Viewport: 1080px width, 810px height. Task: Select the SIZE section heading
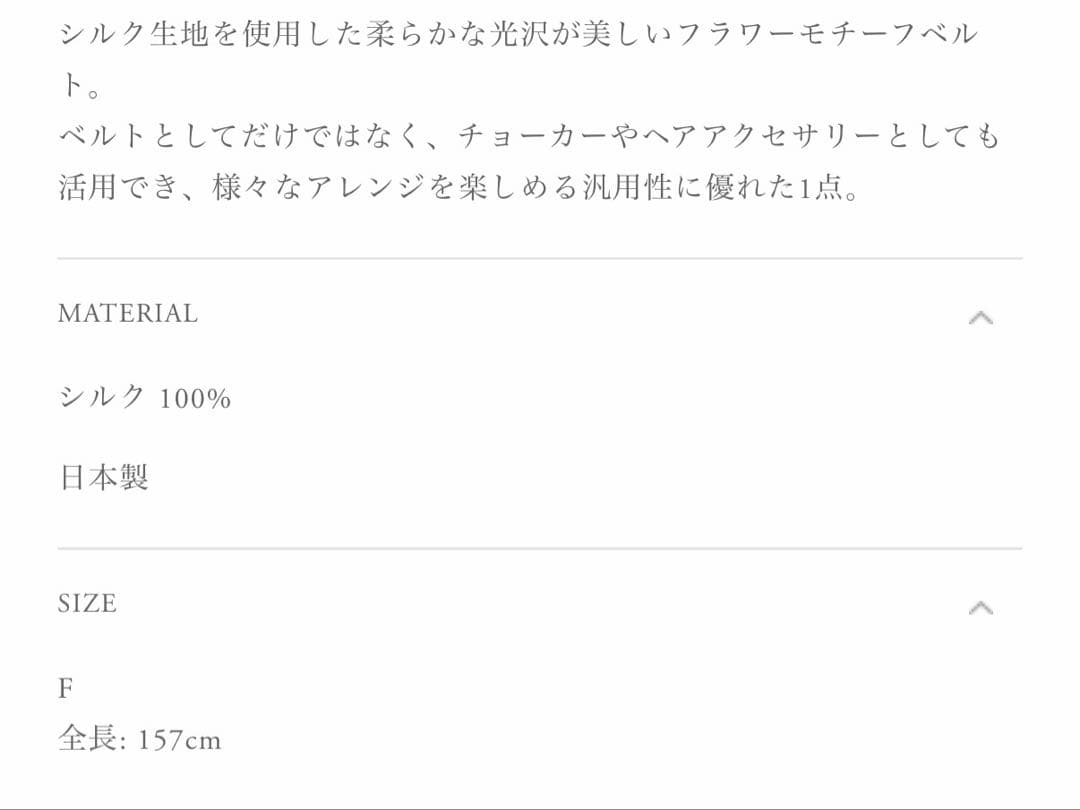click(88, 603)
